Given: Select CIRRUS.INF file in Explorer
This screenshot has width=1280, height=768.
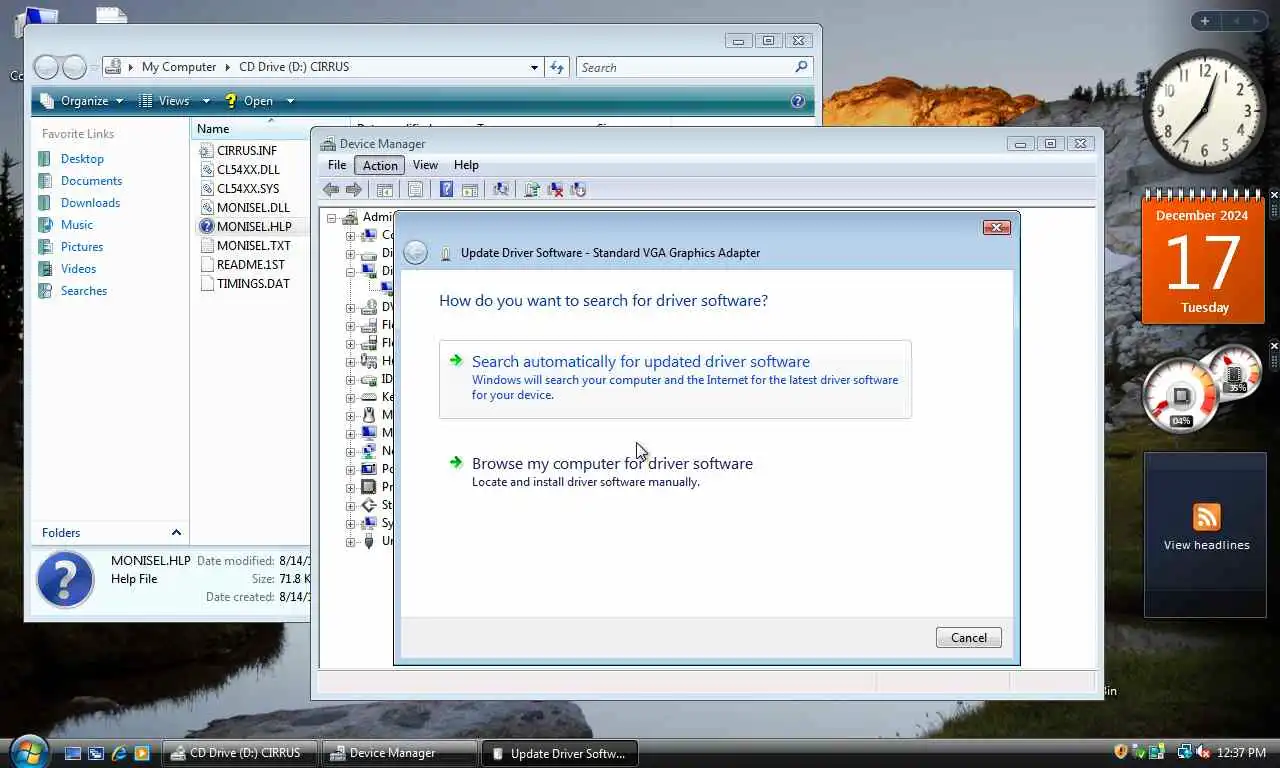Looking at the screenshot, I should (247, 151).
